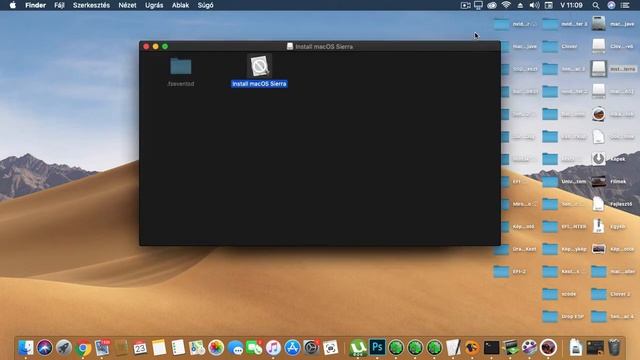Open the Finder menu
The image size is (640, 360).
click(x=36, y=5)
